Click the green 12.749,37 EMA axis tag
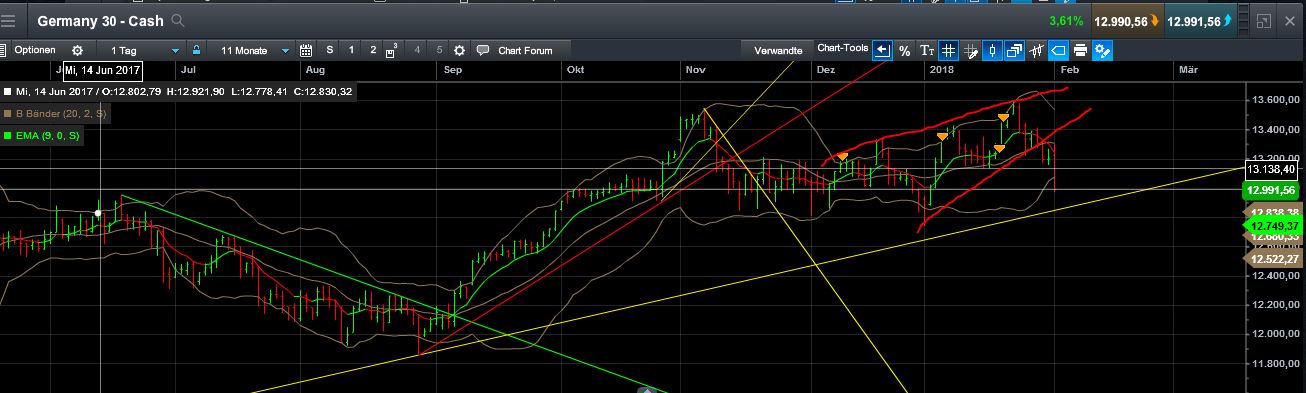Image resolution: width=1306 pixels, height=393 pixels. pos(1272,226)
